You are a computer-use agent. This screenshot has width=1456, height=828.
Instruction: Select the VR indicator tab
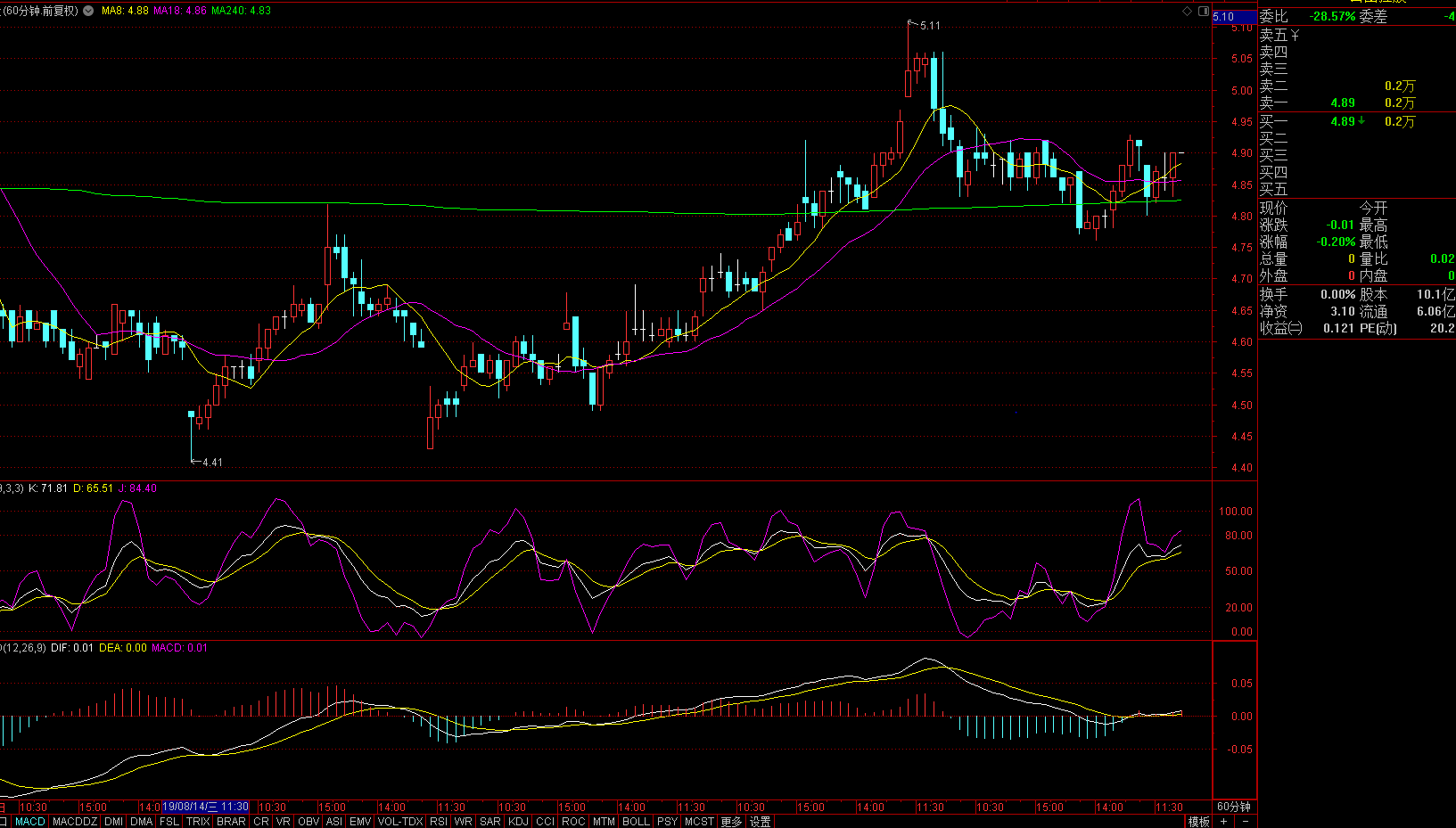[x=283, y=822]
